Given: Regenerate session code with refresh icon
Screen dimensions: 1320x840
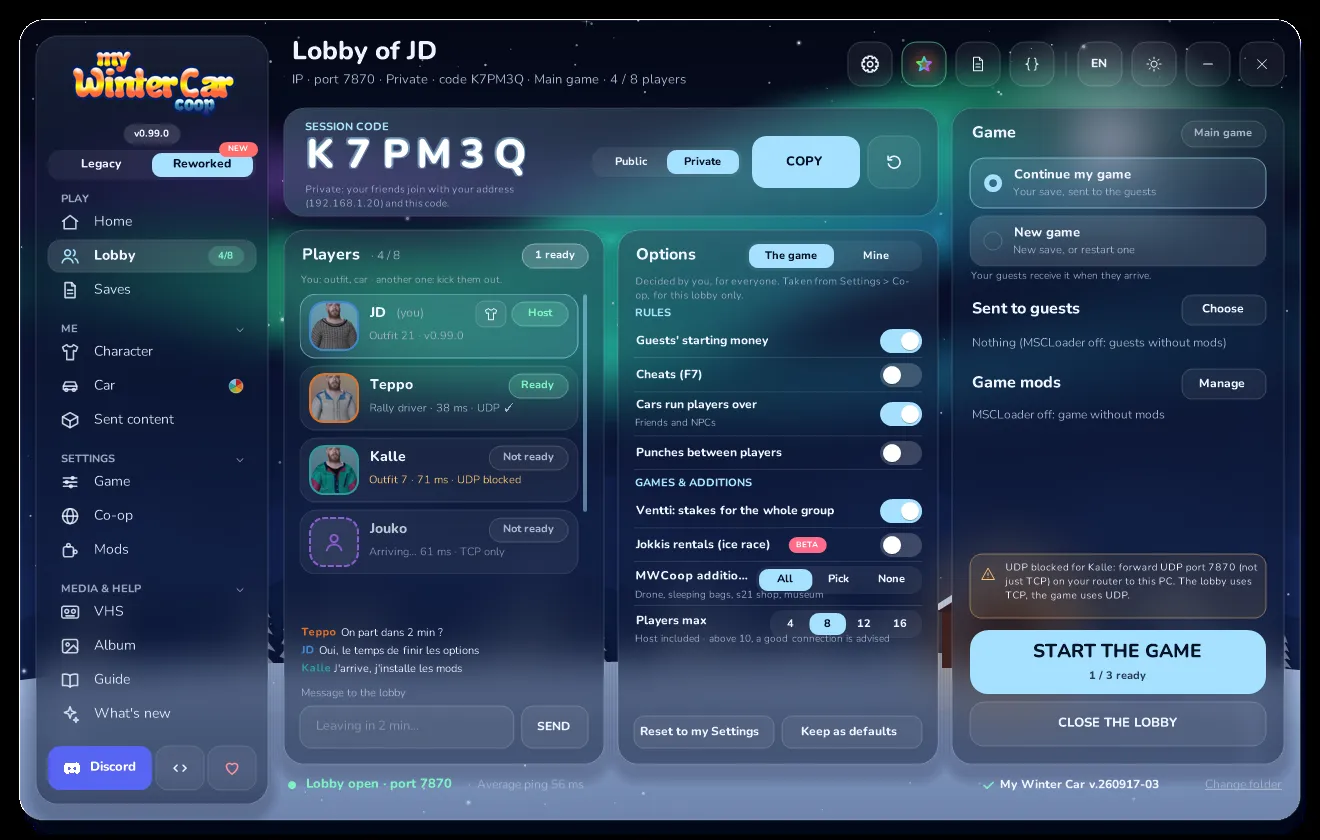Looking at the screenshot, I should click(894, 162).
